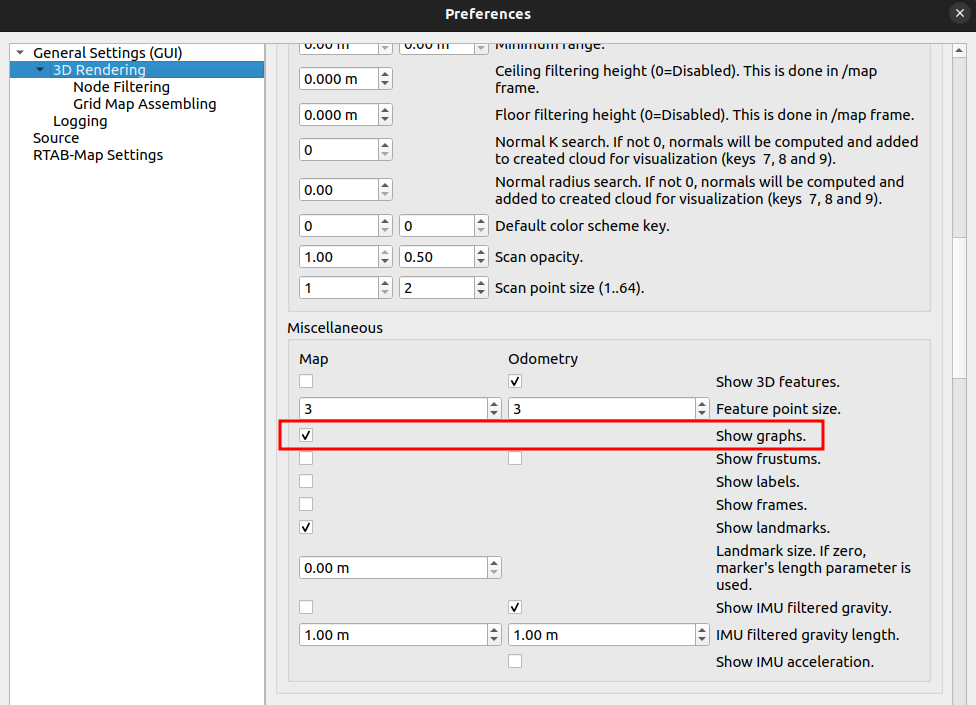Click the Landmark size spinbox stepper arrows
976x705 pixels.
point(494,568)
